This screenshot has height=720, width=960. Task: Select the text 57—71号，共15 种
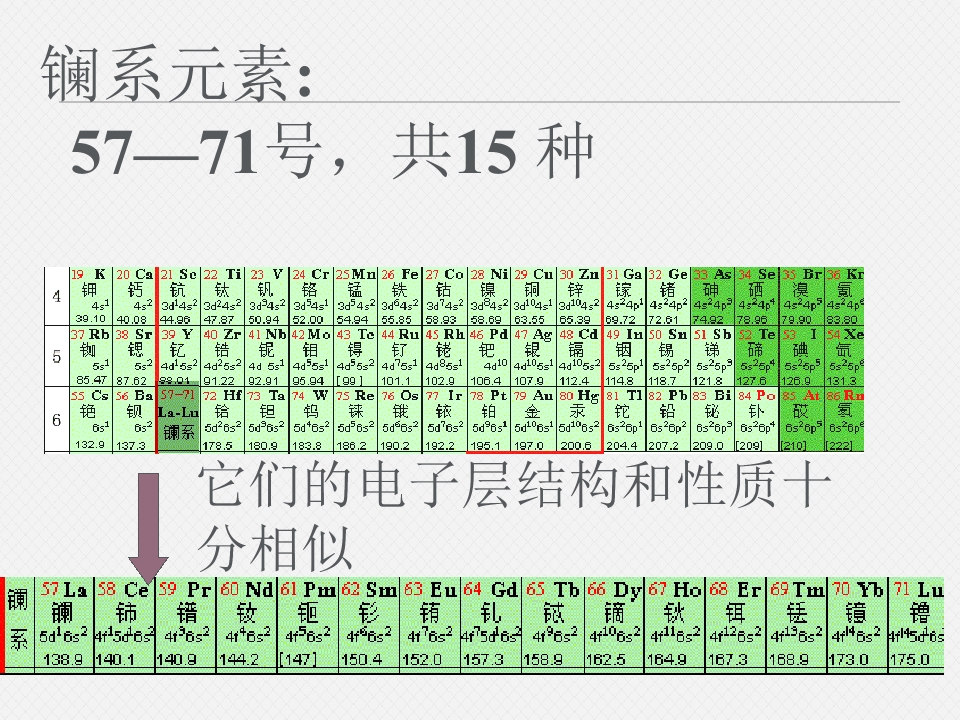tap(332, 150)
